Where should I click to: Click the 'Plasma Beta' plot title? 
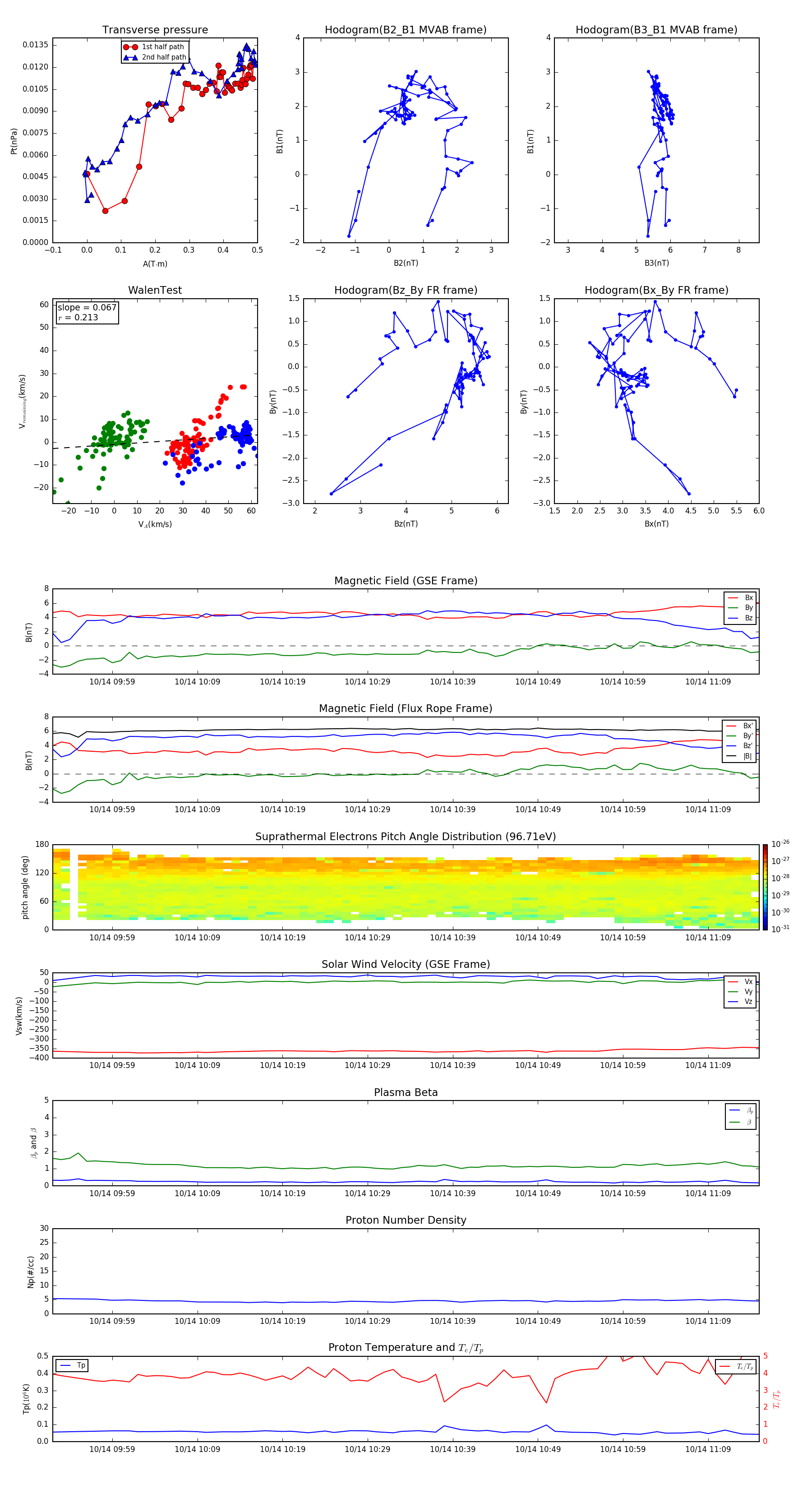click(406, 1093)
